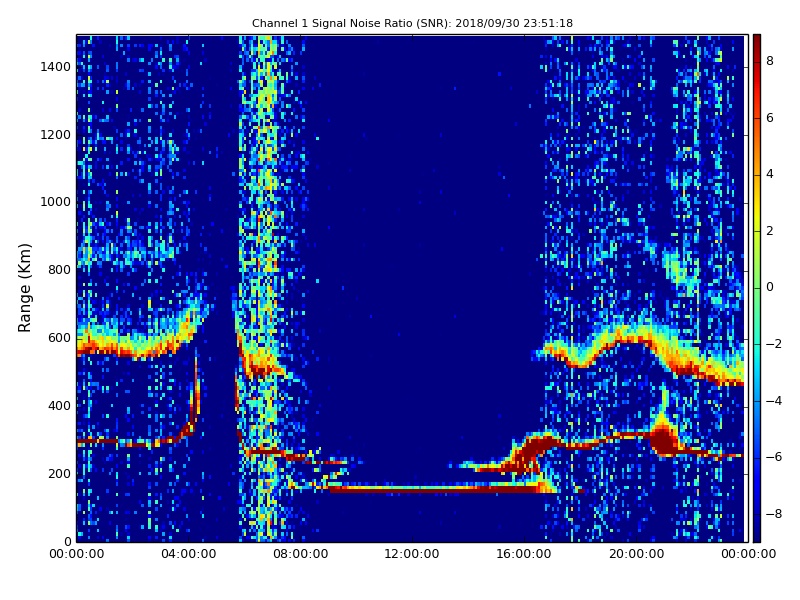The image size is (800, 600).
Task: Click the colorbar tick label '−4'
Action: [x=774, y=401]
